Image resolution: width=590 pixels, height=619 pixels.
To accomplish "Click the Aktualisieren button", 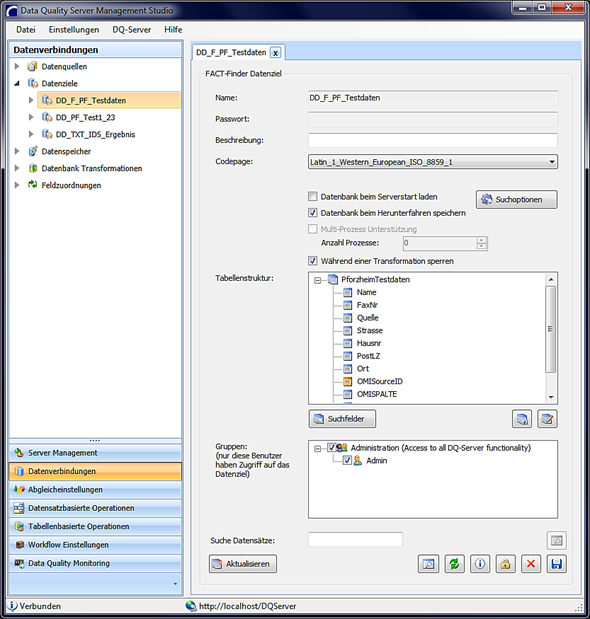I will coord(243,564).
